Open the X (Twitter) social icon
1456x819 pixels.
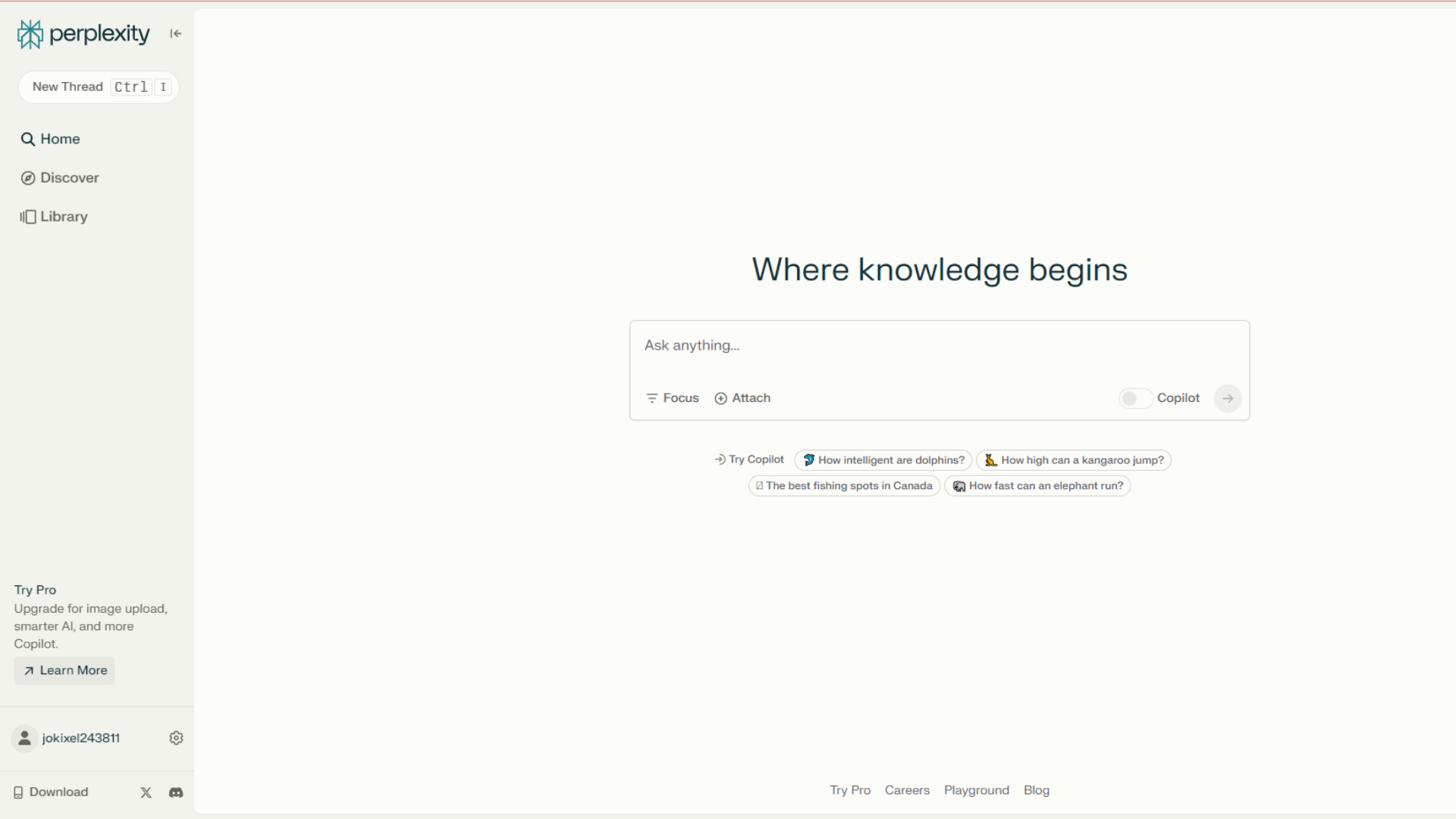[x=146, y=792]
